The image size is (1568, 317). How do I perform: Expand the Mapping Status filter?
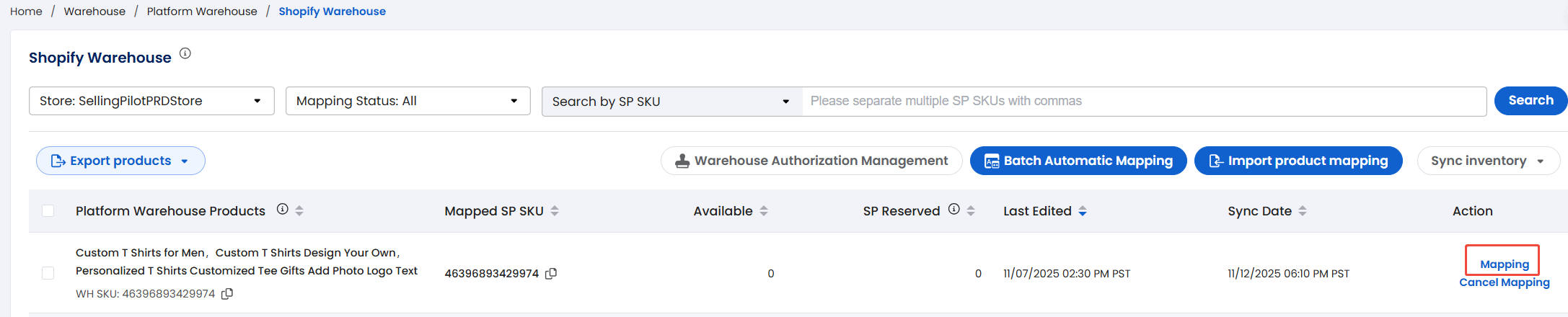point(408,101)
